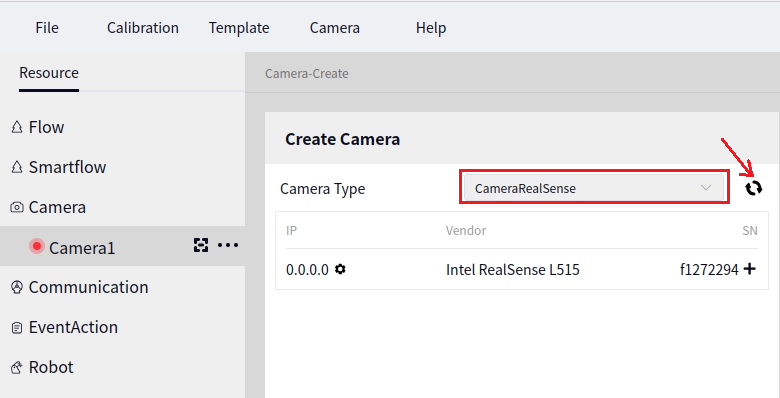The width and height of the screenshot is (780, 398).
Task: Click the Camera Type label
Action: [322, 189]
